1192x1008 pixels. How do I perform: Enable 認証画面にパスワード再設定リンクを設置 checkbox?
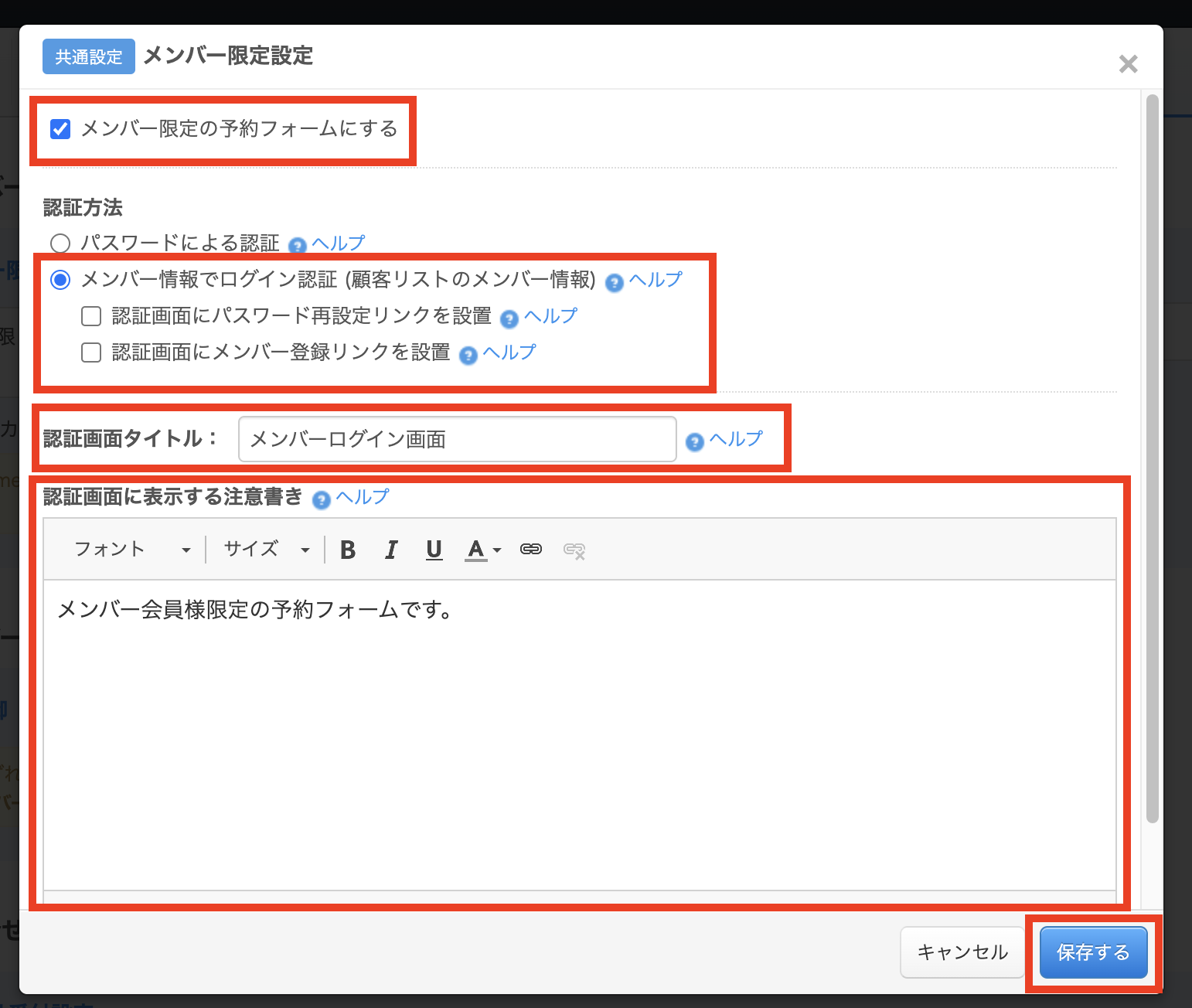(x=91, y=316)
